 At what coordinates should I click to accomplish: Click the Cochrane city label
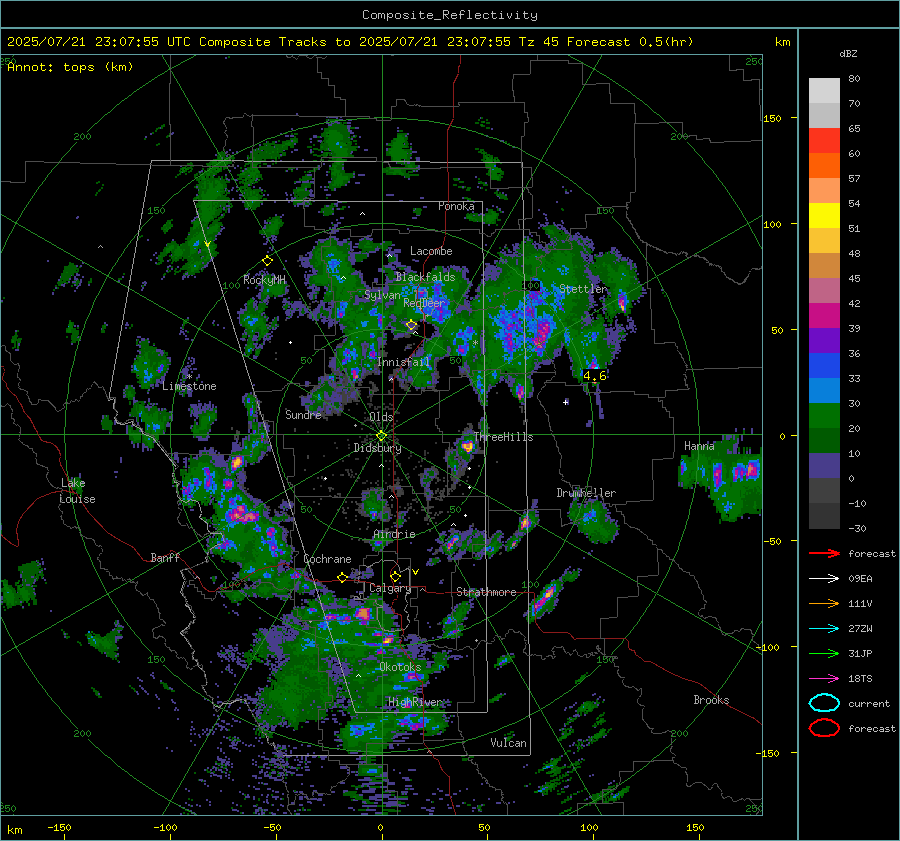(327, 559)
